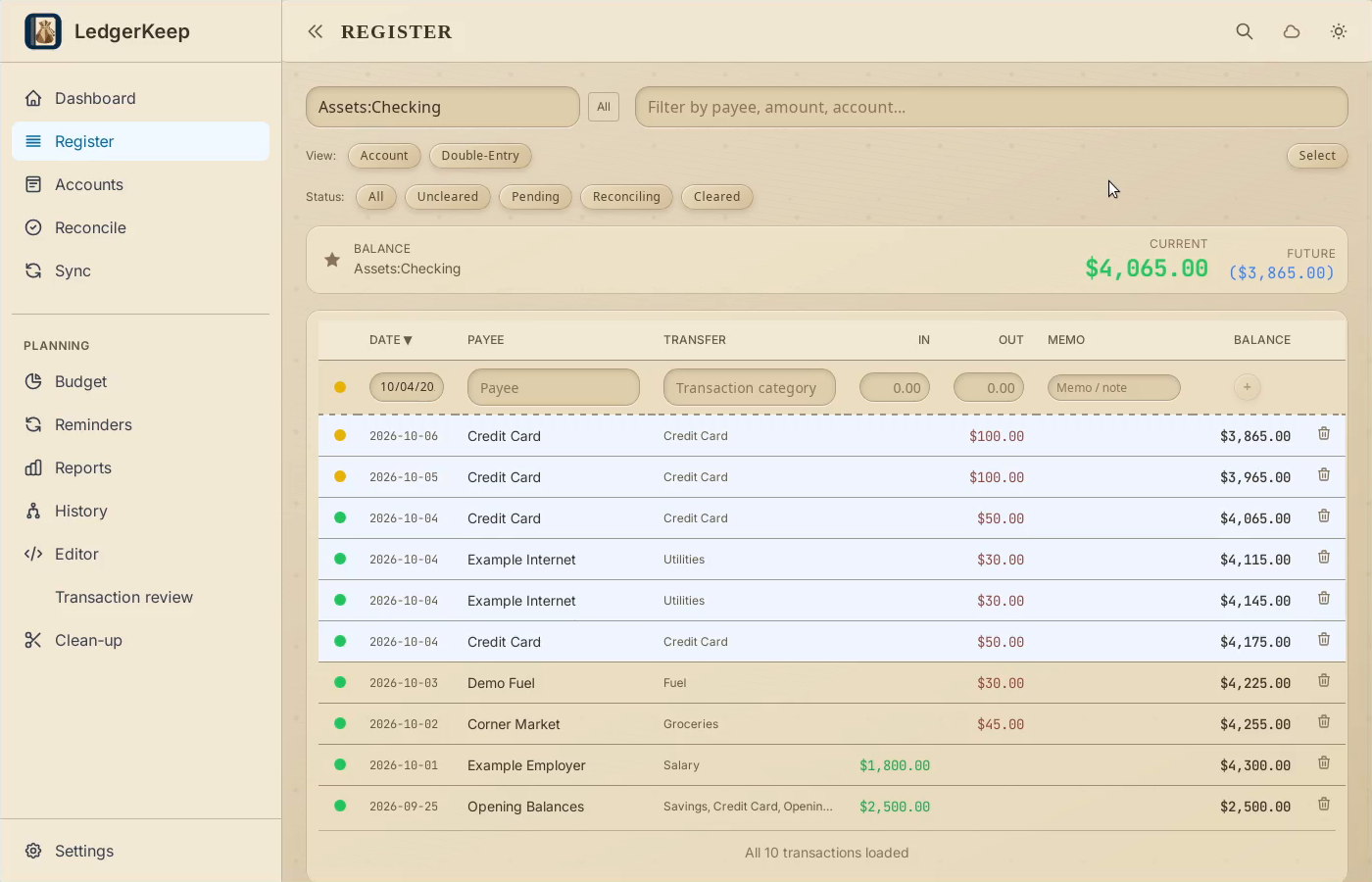Collapse sidebar with double chevron icon
Image resolution: width=1372 pixels, height=882 pixels.
pyautogui.click(x=315, y=31)
